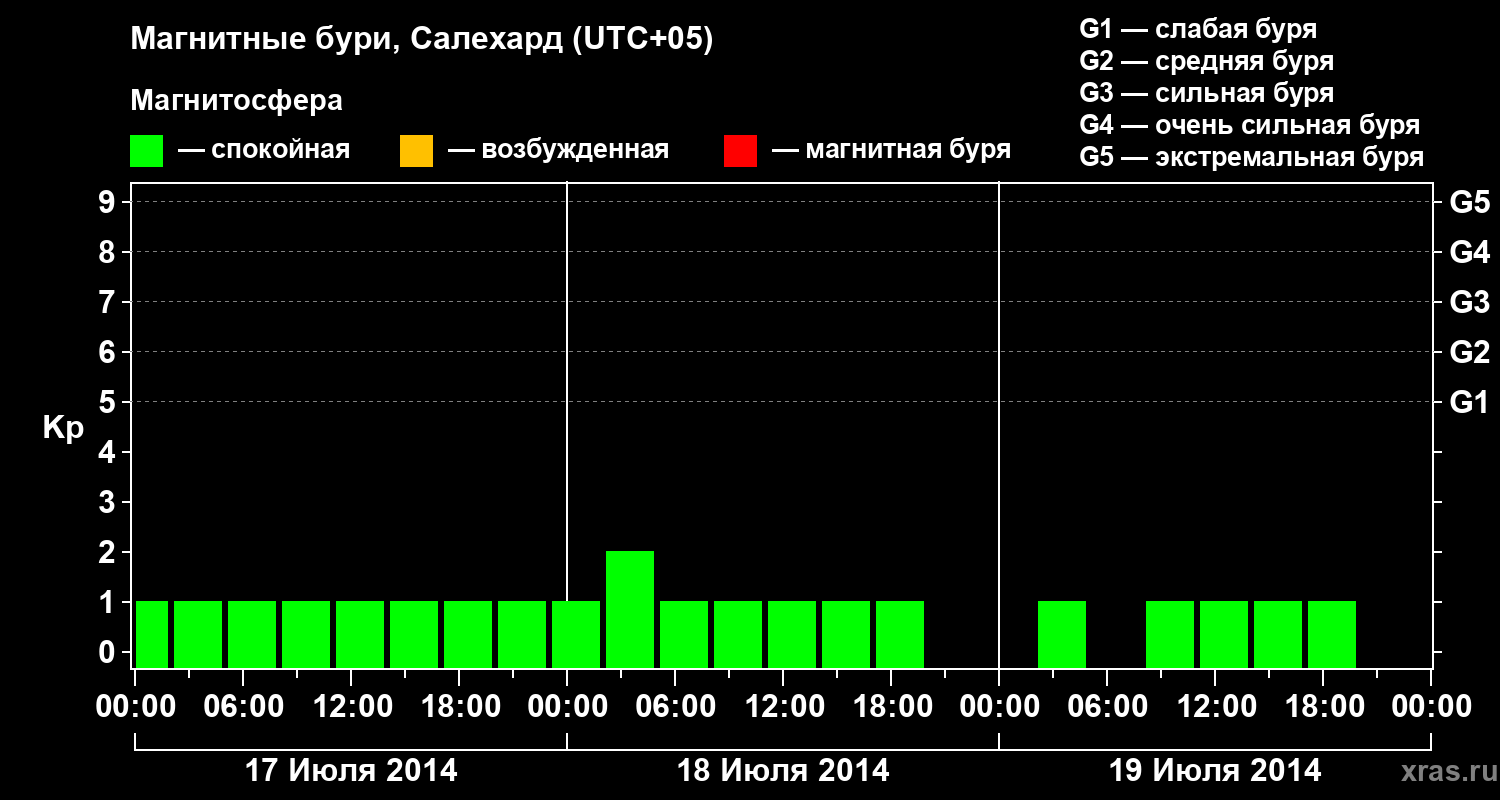The height and width of the screenshot is (800, 1500).
Task: Click the '5' value on the Kp axis
Action: pos(109,402)
